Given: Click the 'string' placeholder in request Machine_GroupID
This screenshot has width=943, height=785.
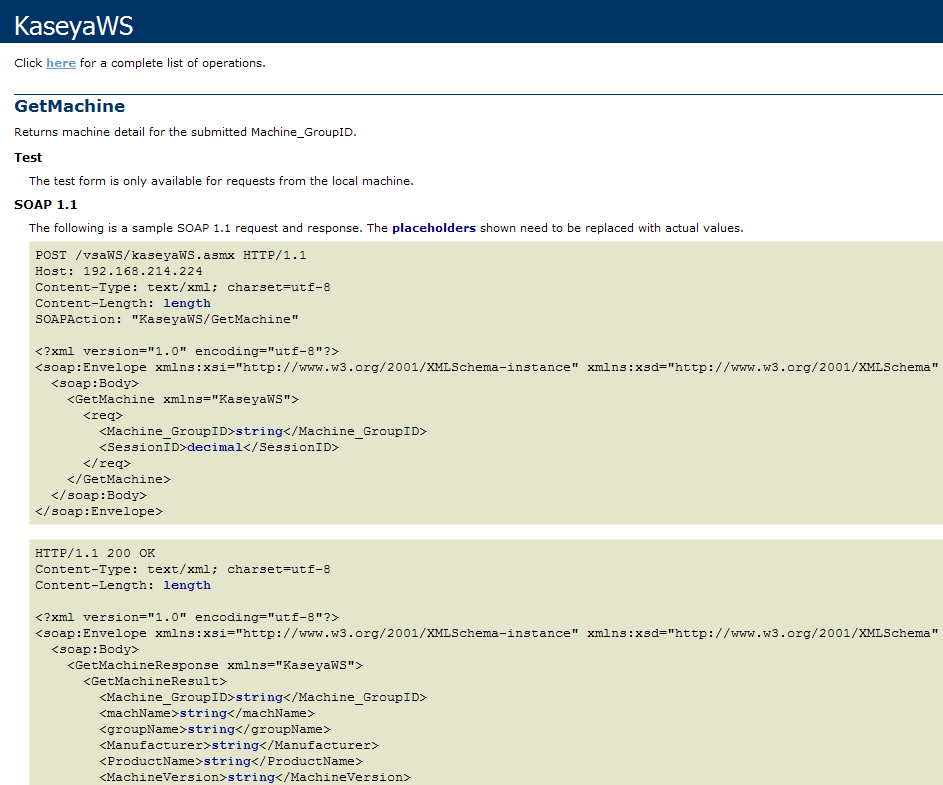Looking at the screenshot, I should point(259,431).
